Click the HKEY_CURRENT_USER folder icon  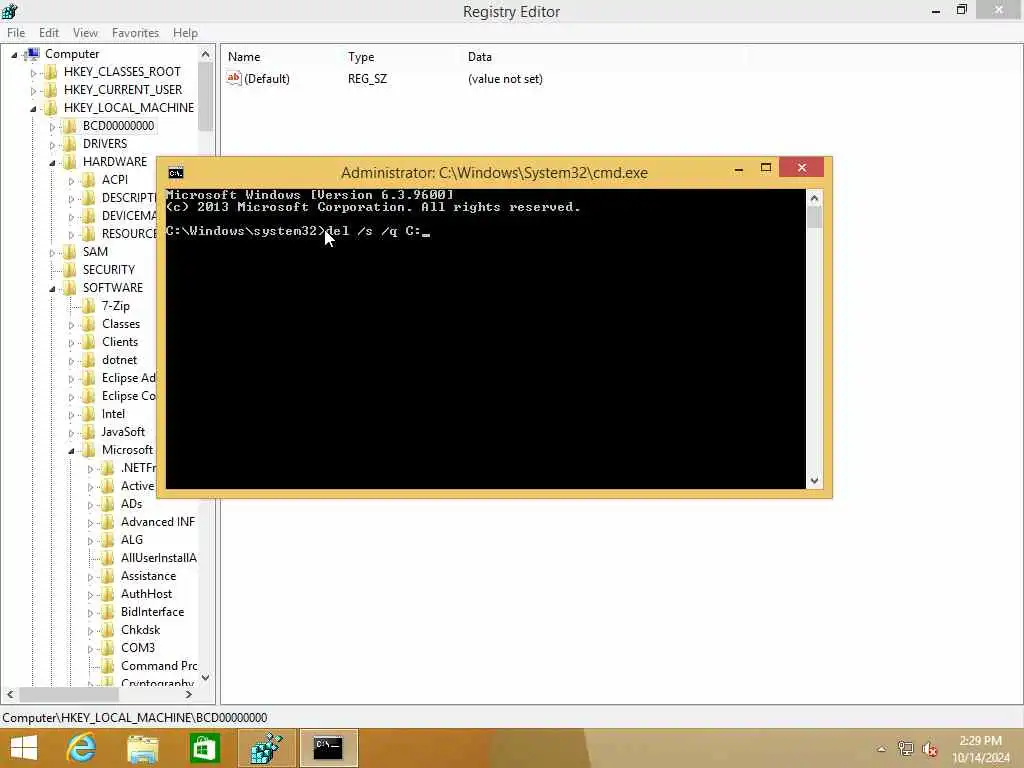(50, 90)
